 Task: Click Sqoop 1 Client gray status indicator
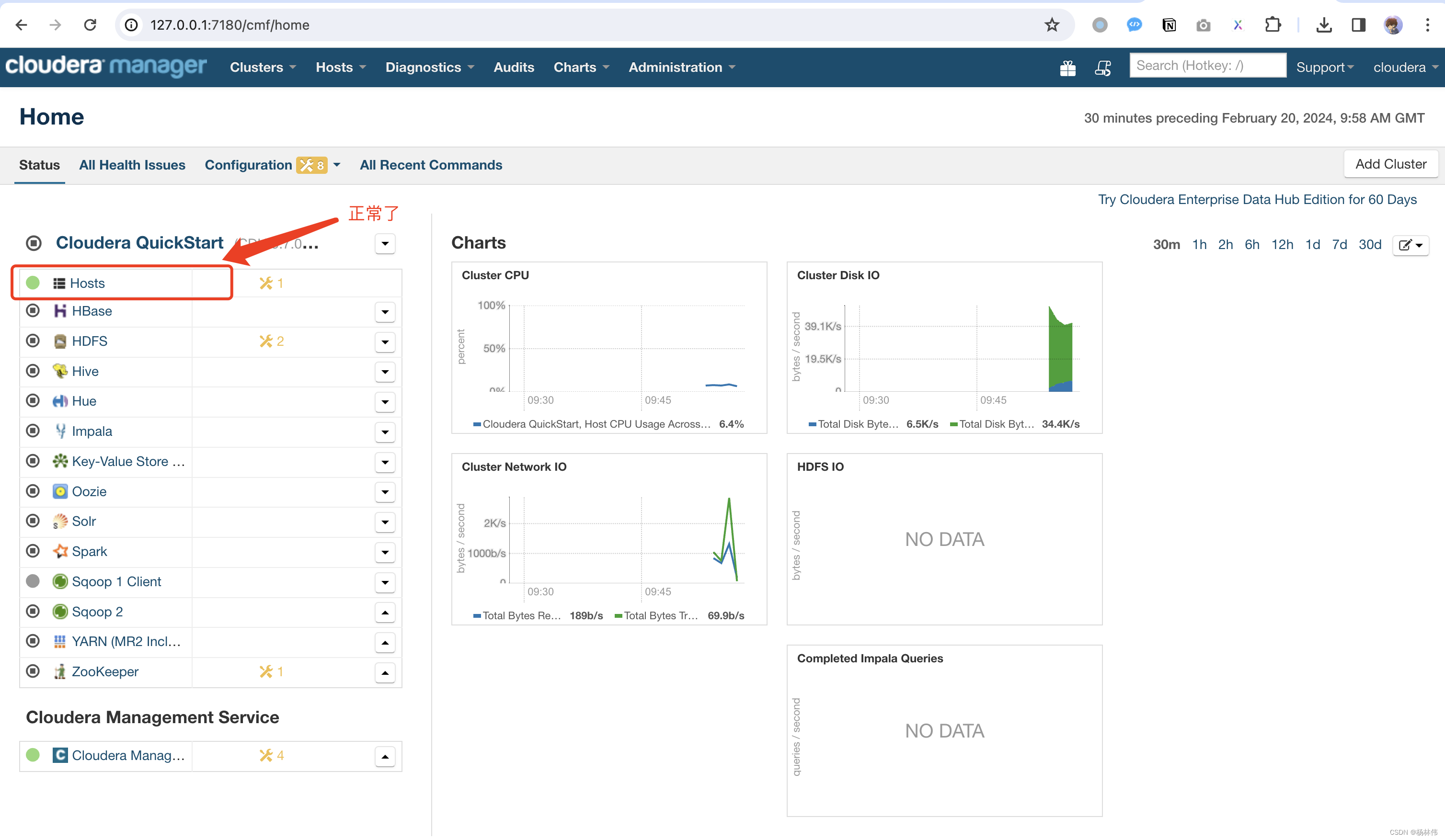[33, 581]
